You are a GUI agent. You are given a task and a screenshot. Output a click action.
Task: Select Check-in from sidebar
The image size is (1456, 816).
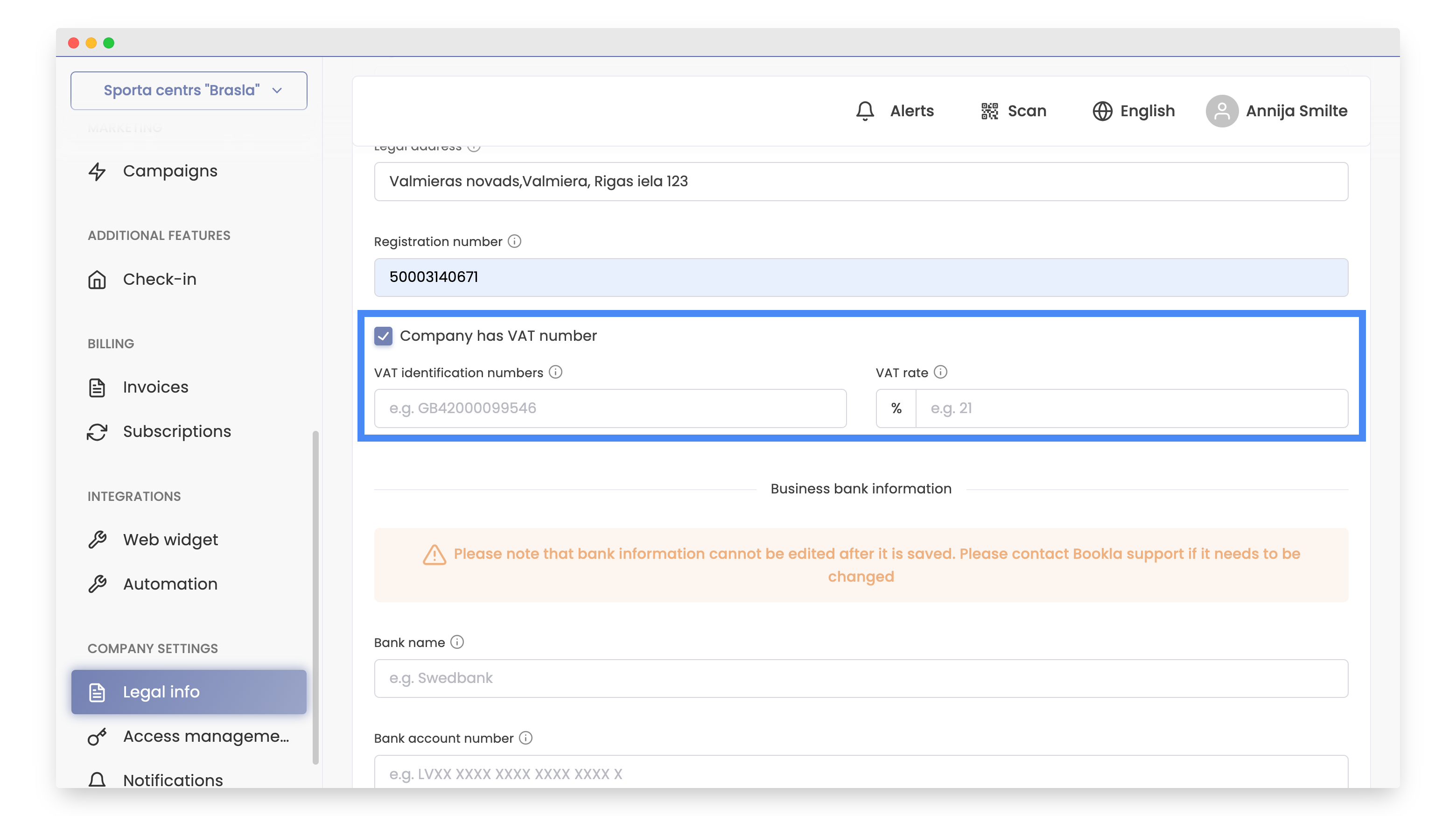click(160, 279)
